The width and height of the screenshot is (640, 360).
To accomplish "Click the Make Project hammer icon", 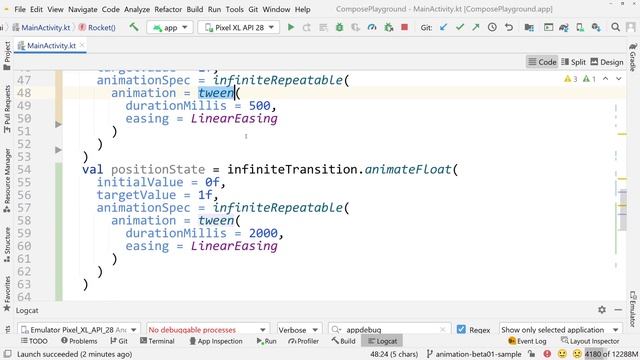I will click(x=134, y=27).
